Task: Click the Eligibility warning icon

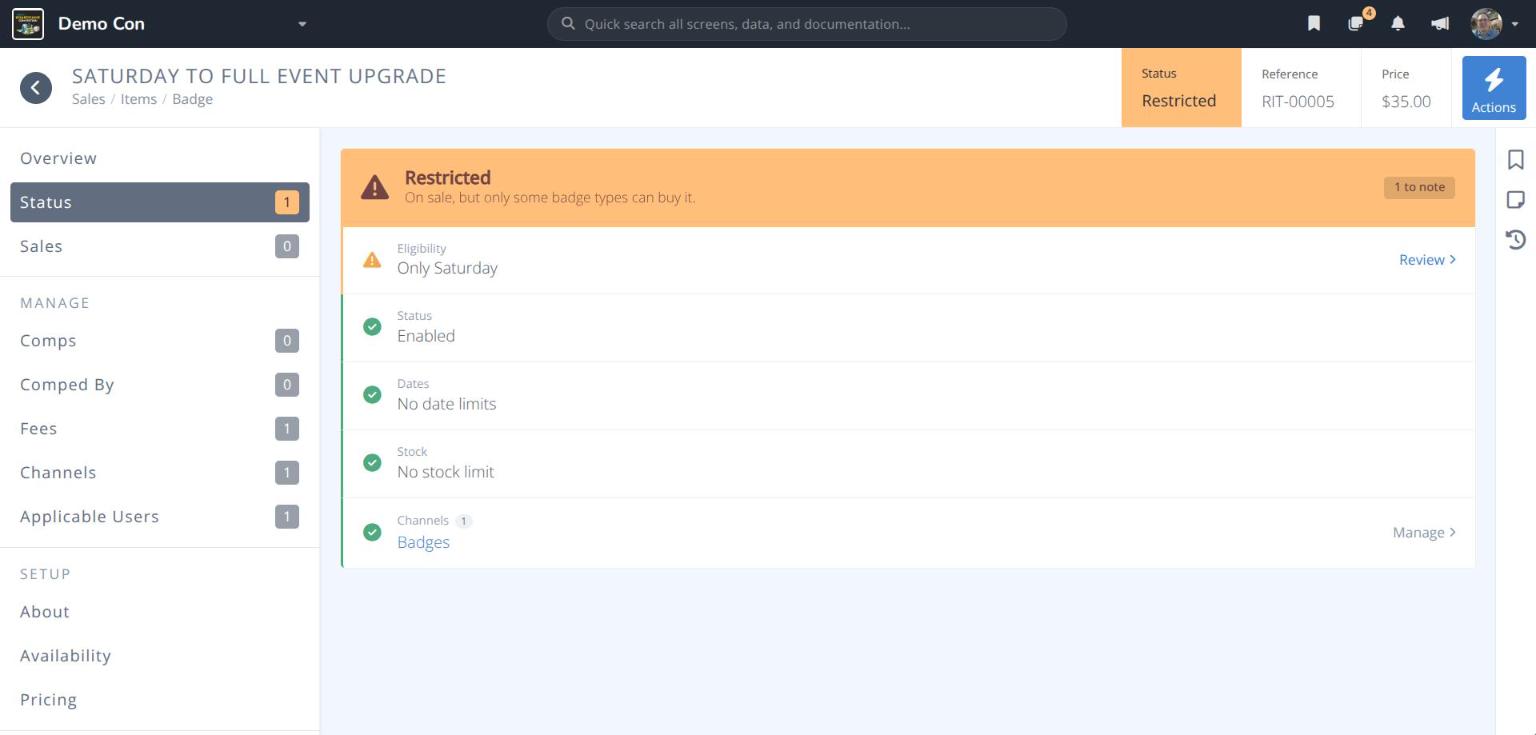Action: [372, 260]
